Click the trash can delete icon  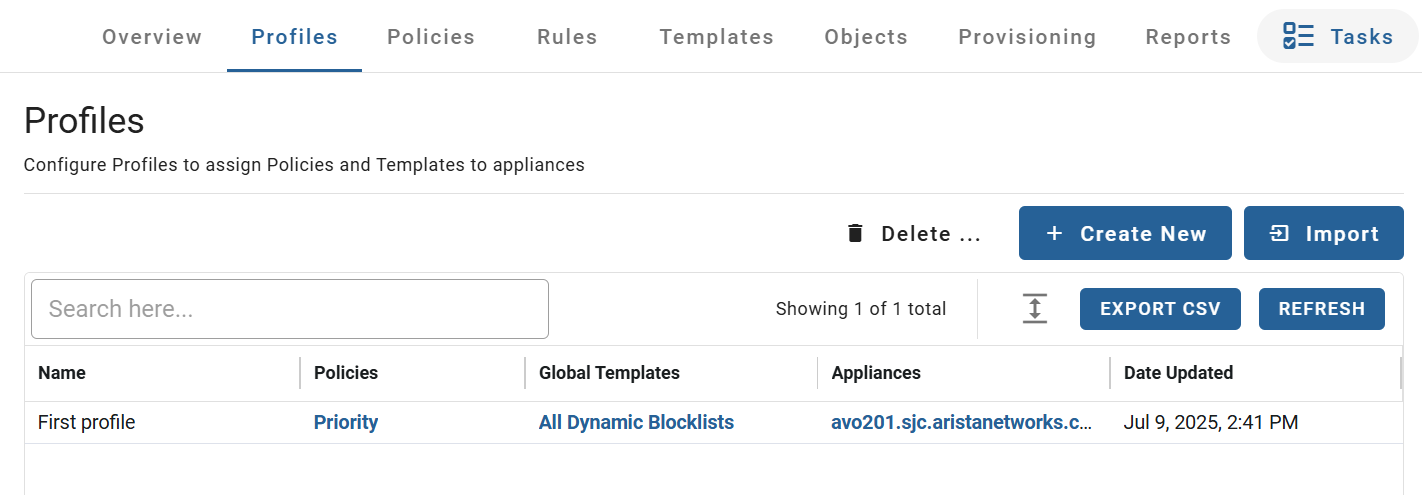854,233
